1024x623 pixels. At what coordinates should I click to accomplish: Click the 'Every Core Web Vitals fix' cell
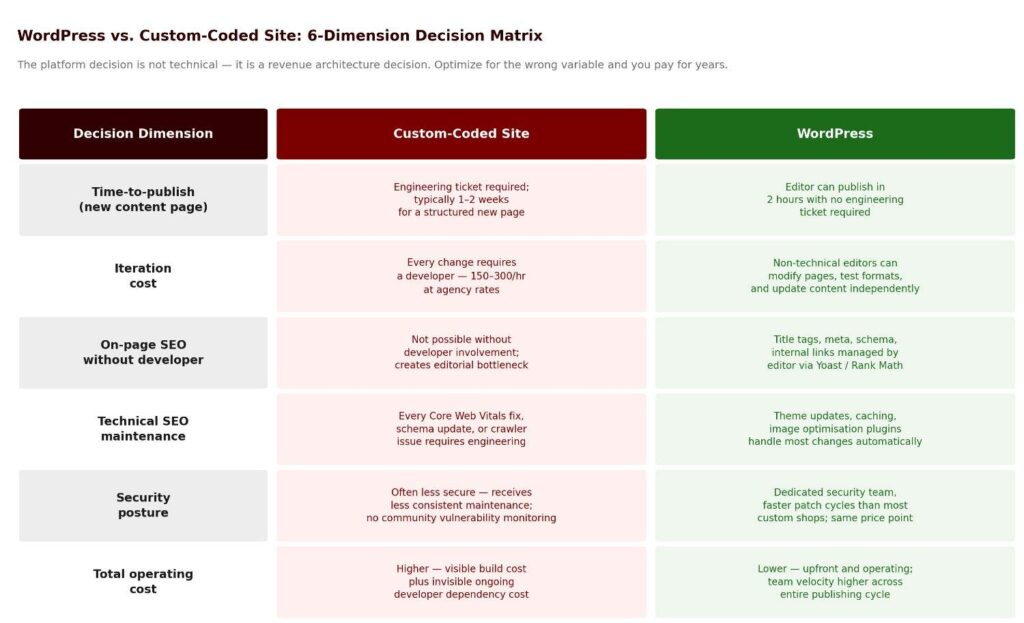point(461,429)
